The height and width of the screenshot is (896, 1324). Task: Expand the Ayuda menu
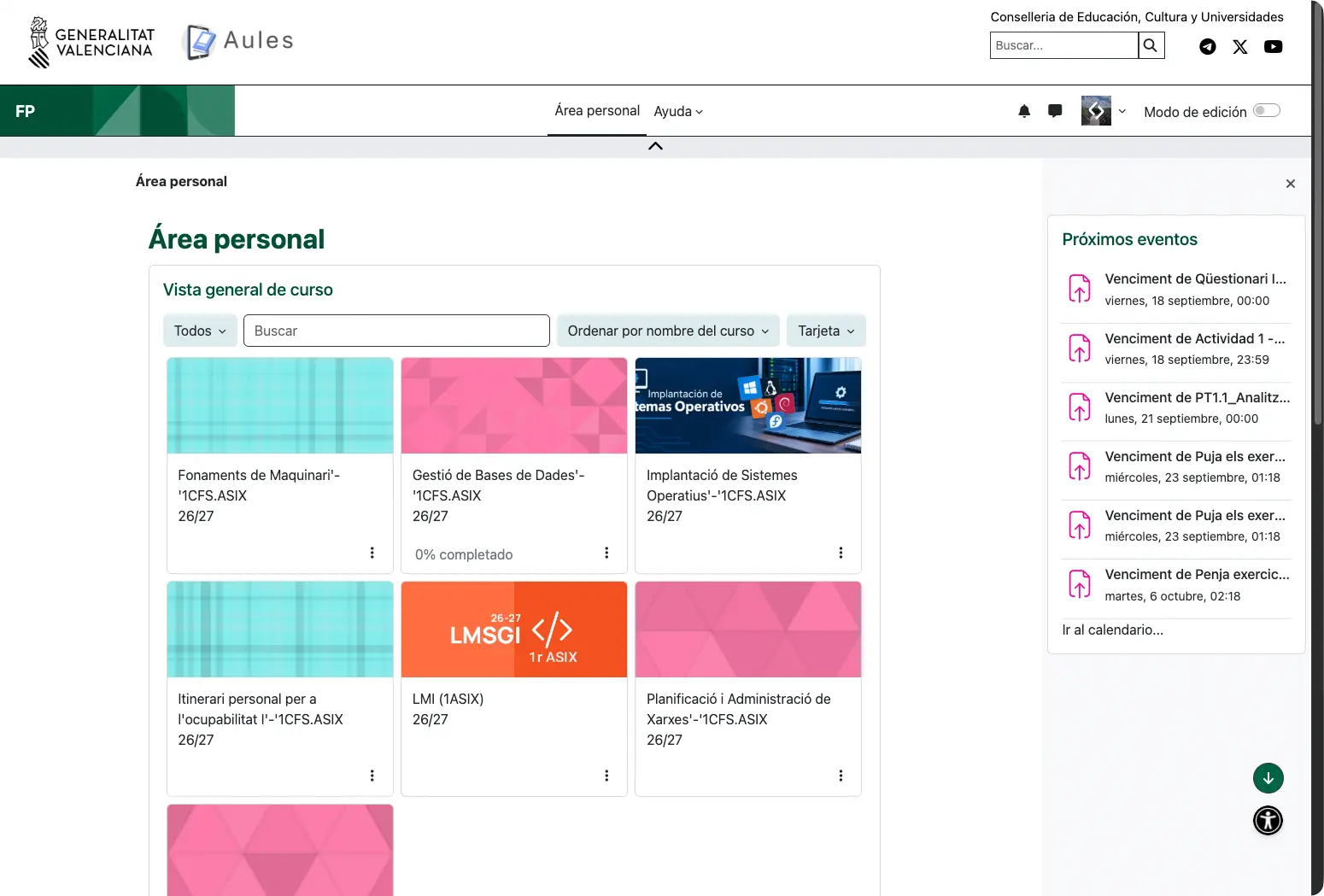678,111
